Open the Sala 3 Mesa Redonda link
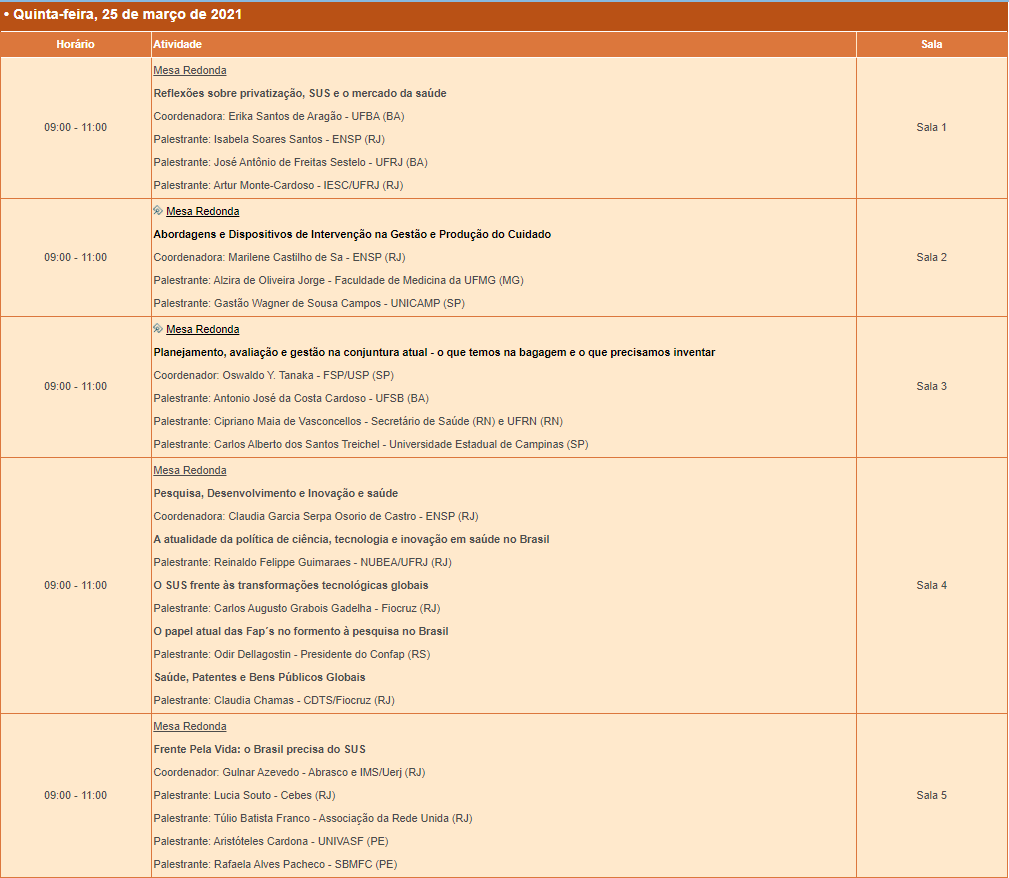 click(x=203, y=329)
